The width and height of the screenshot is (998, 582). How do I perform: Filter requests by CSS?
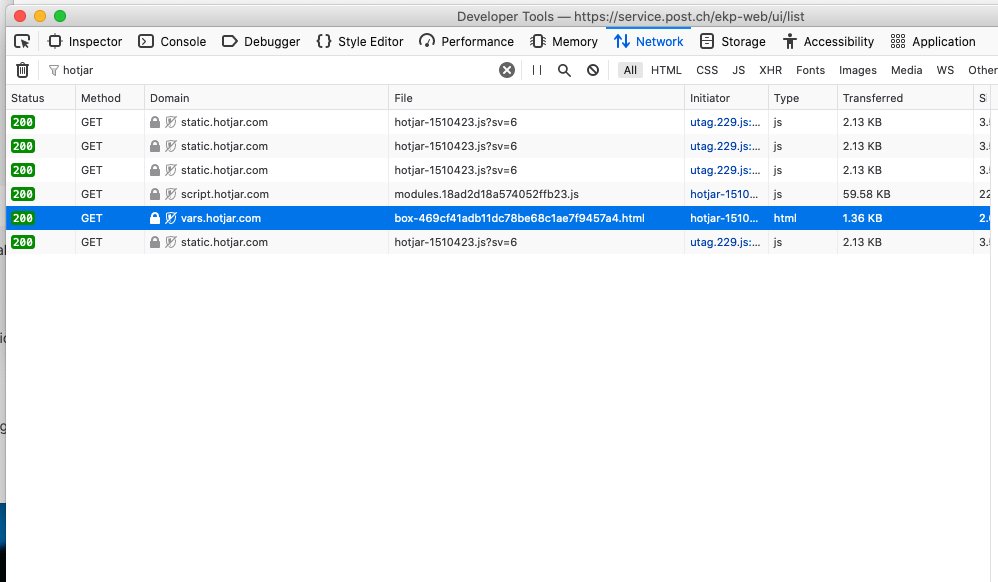pyautogui.click(x=706, y=70)
